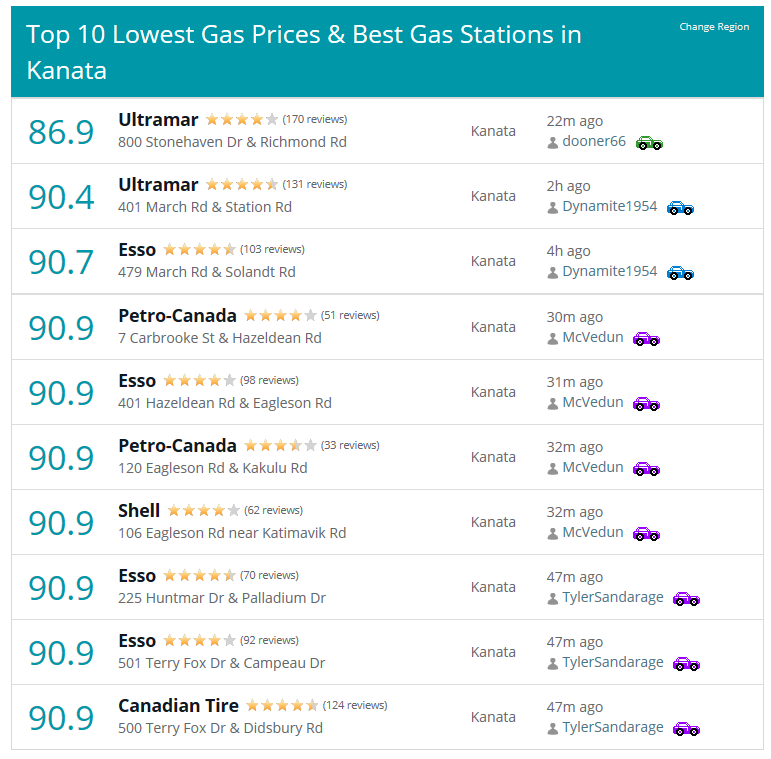Select the 86.9 price

pos(61,132)
